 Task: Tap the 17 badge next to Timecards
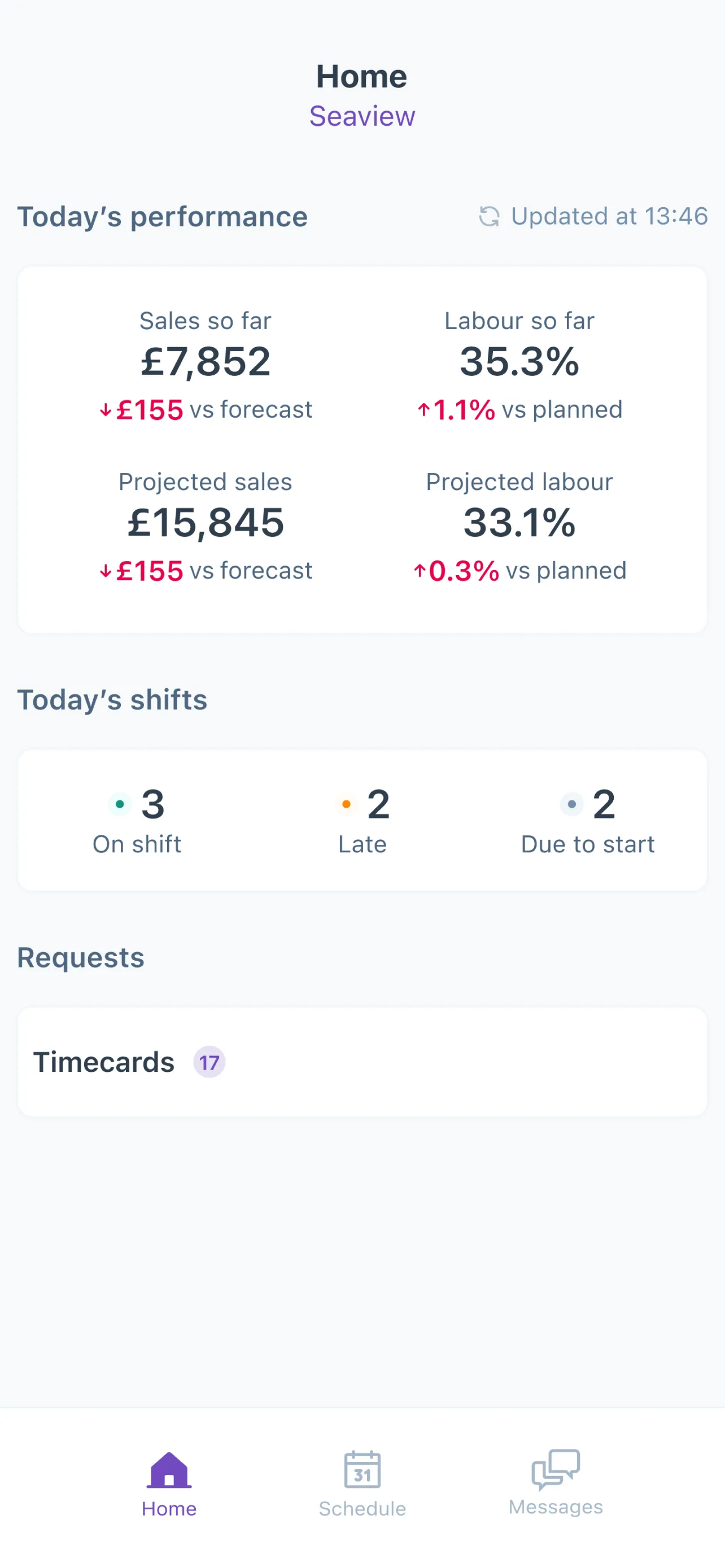209,1062
